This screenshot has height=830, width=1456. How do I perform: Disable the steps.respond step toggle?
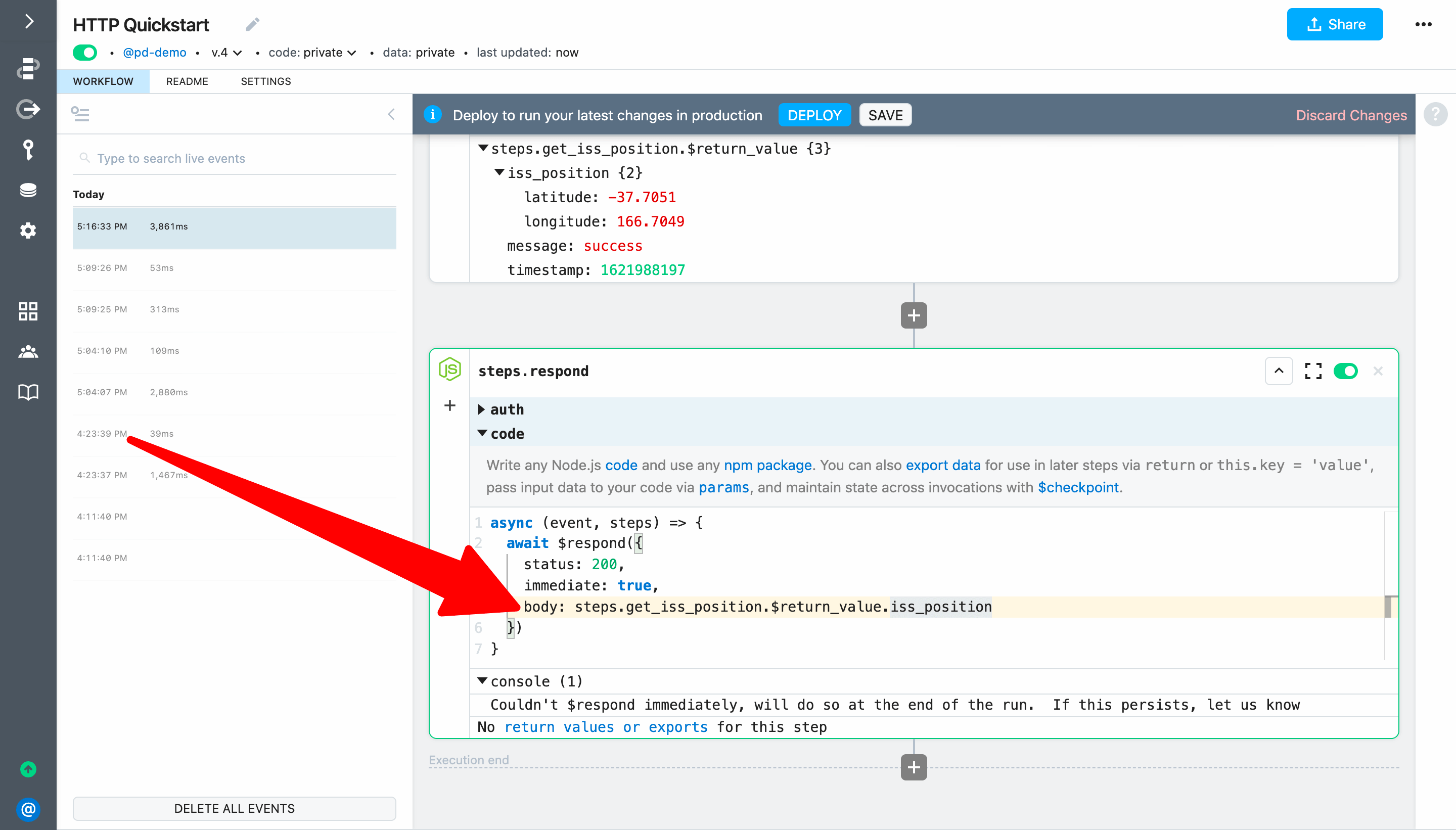(x=1345, y=371)
